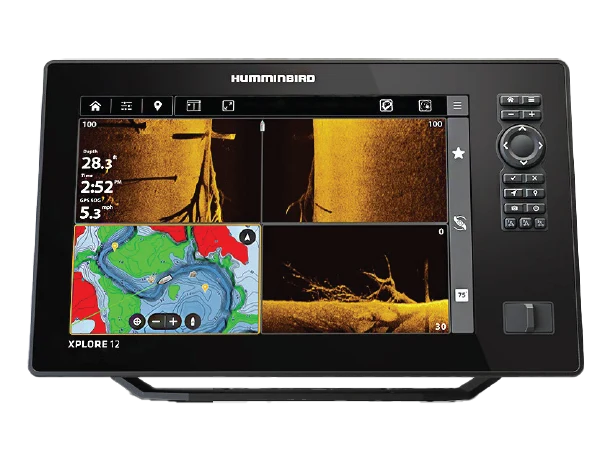Open the hamburger menu on screen
This screenshot has height=471, width=597.
click(457, 105)
